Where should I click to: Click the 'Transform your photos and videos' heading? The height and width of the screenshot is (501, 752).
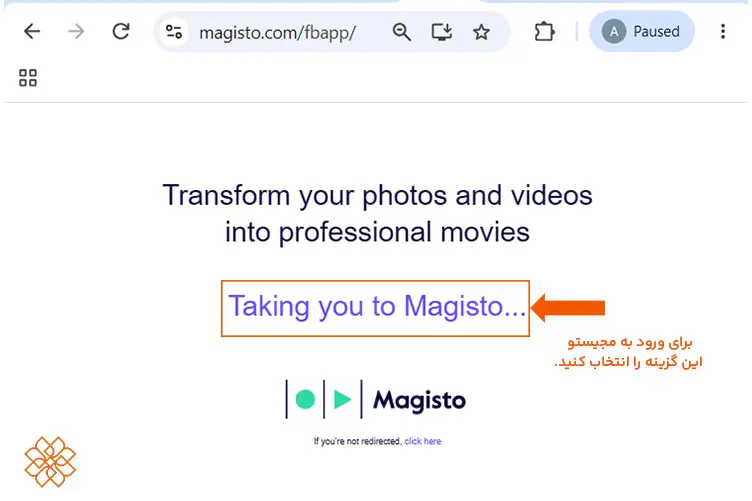377,196
